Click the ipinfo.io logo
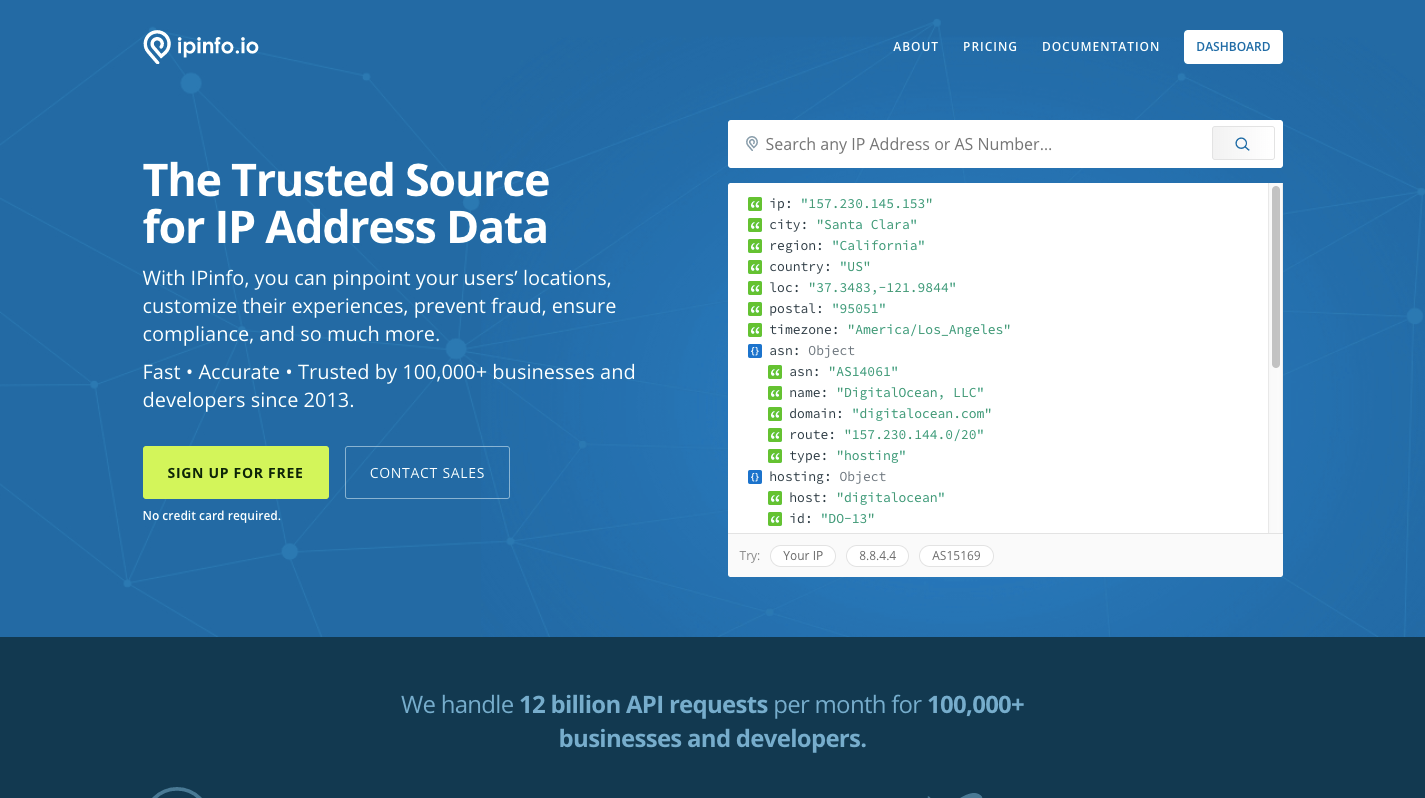Image resolution: width=1425 pixels, height=798 pixels. pos(201,46)
